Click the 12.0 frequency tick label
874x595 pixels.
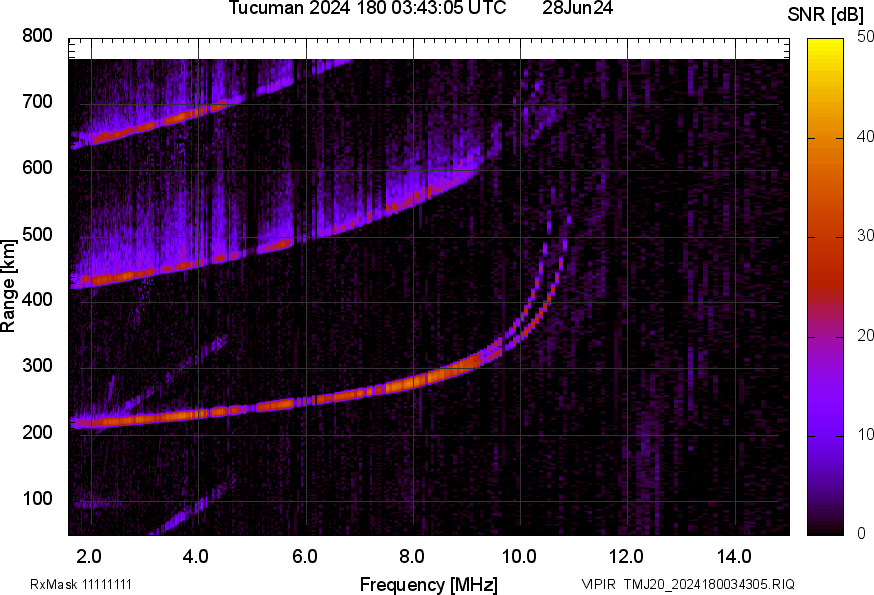[x=628, y=556]
